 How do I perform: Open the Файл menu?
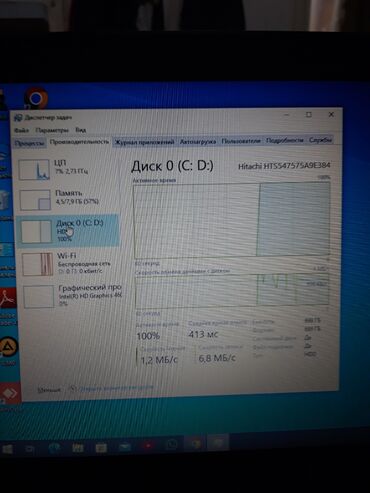(22, 130)
